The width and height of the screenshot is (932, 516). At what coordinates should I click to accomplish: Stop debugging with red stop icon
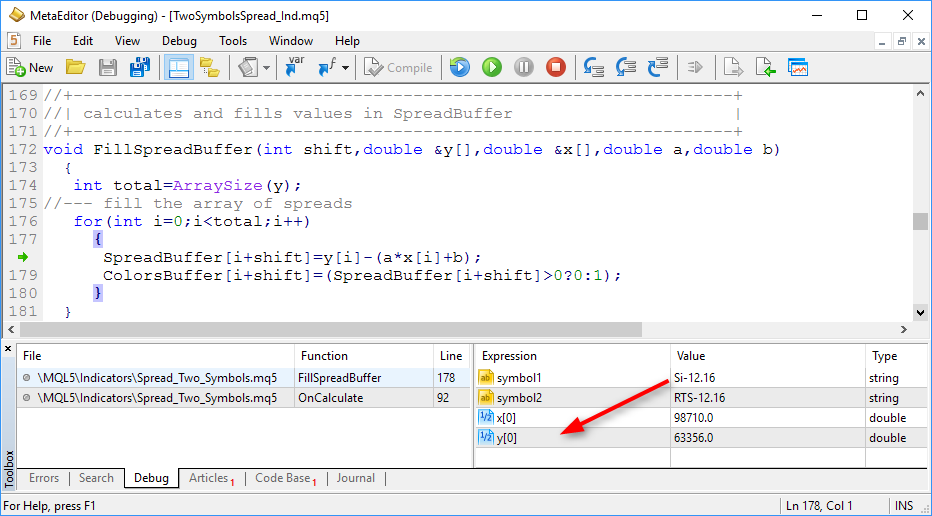click(556, 68)
